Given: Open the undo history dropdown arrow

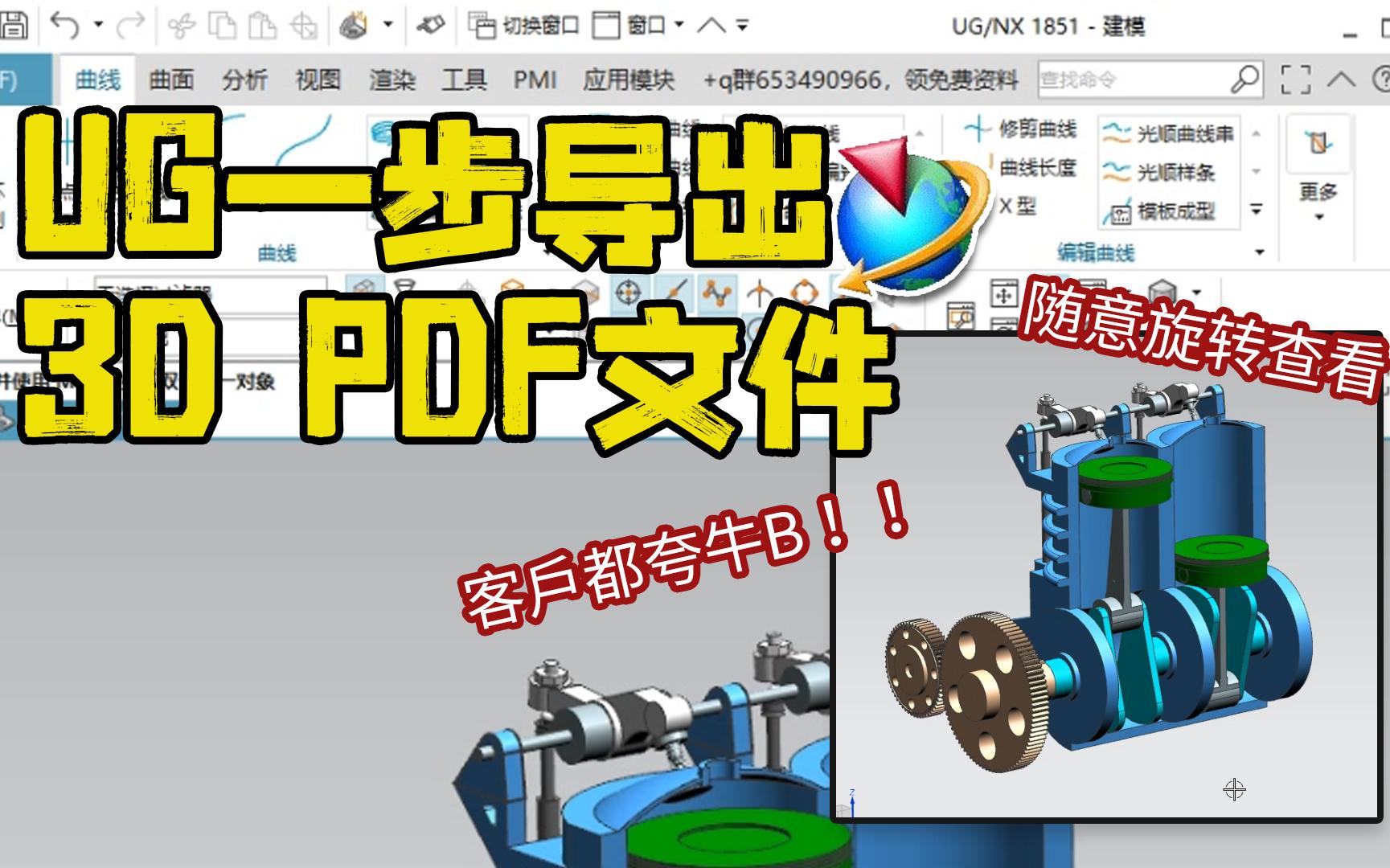Looking at the screenshot, I should (99, 25).
